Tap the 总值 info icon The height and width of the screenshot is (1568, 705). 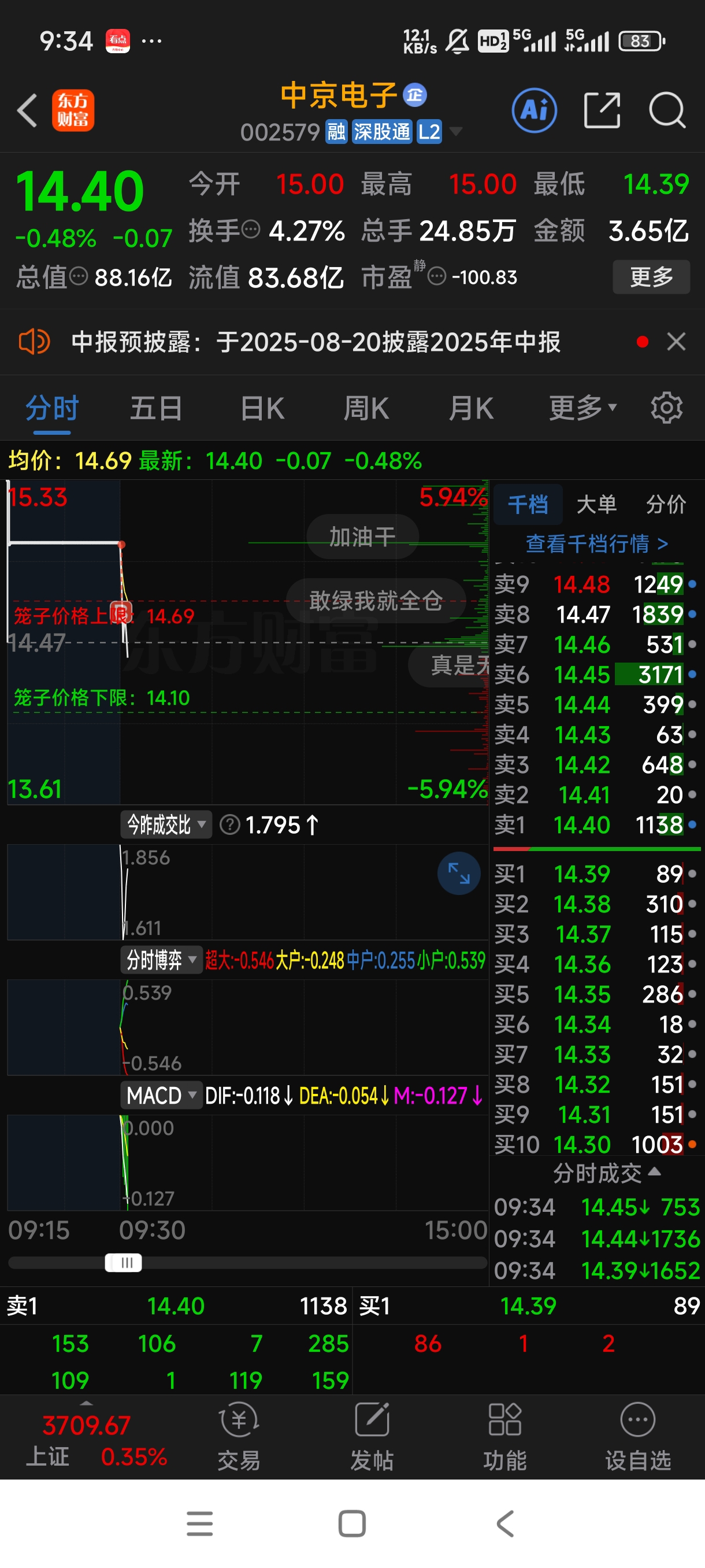79,277
